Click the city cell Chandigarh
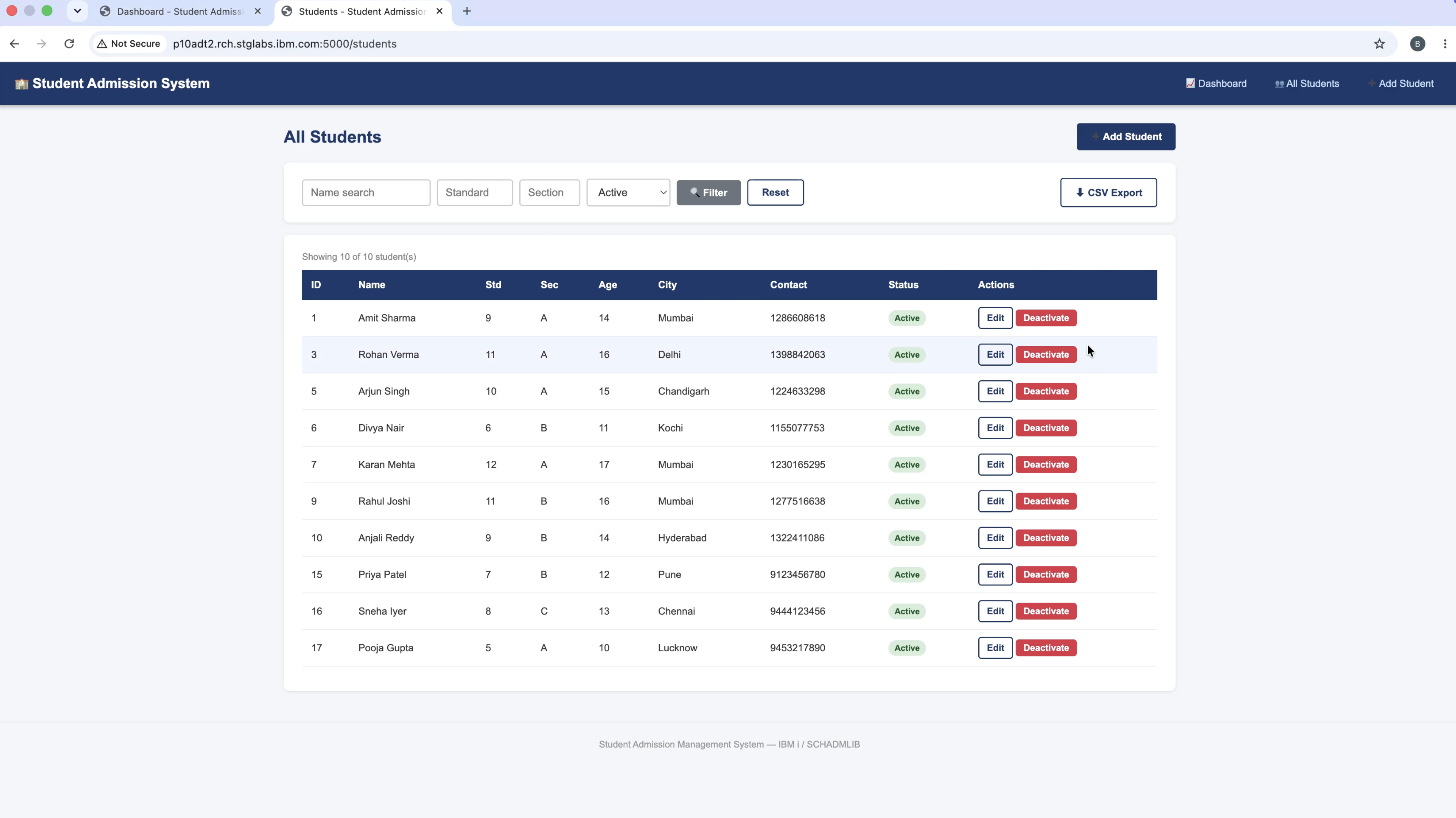This screenshot has height=818, width=1456. (683, 391)
